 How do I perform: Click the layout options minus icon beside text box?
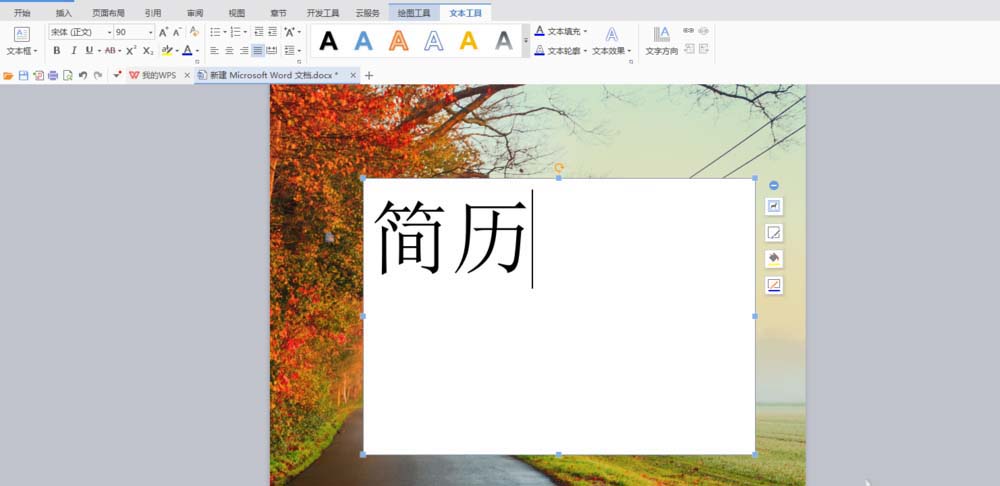pos(774,186)
